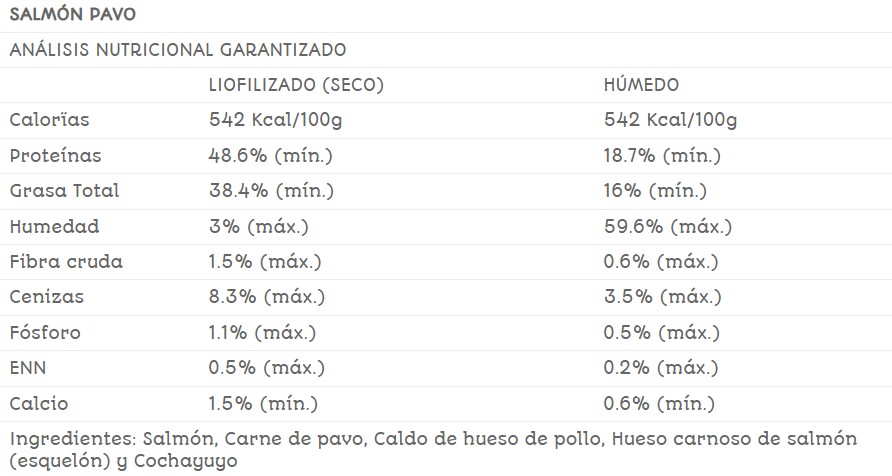Click the HÚMEDO column header

point(641,85)
